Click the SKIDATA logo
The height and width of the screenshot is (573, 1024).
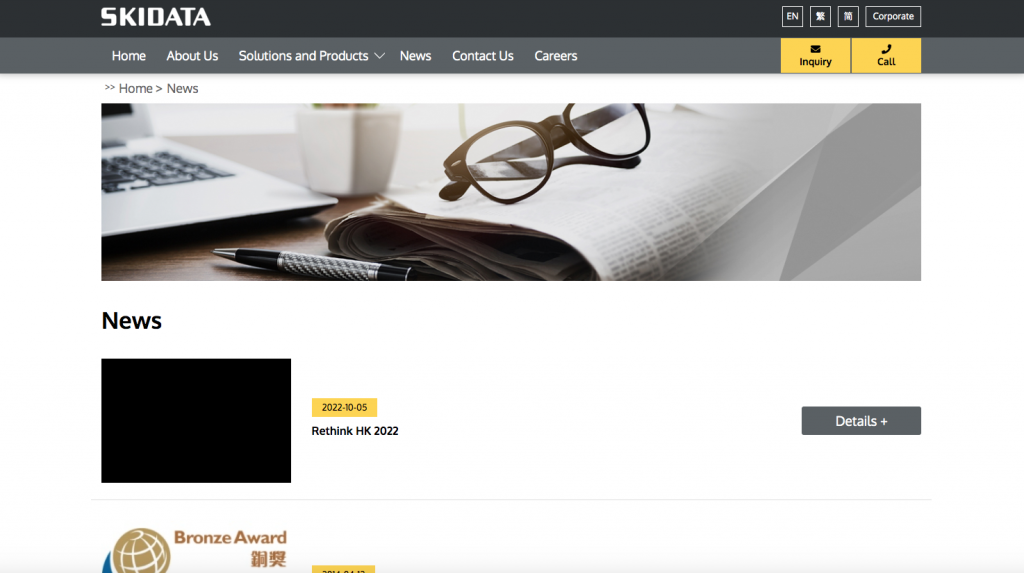(155, 17)
